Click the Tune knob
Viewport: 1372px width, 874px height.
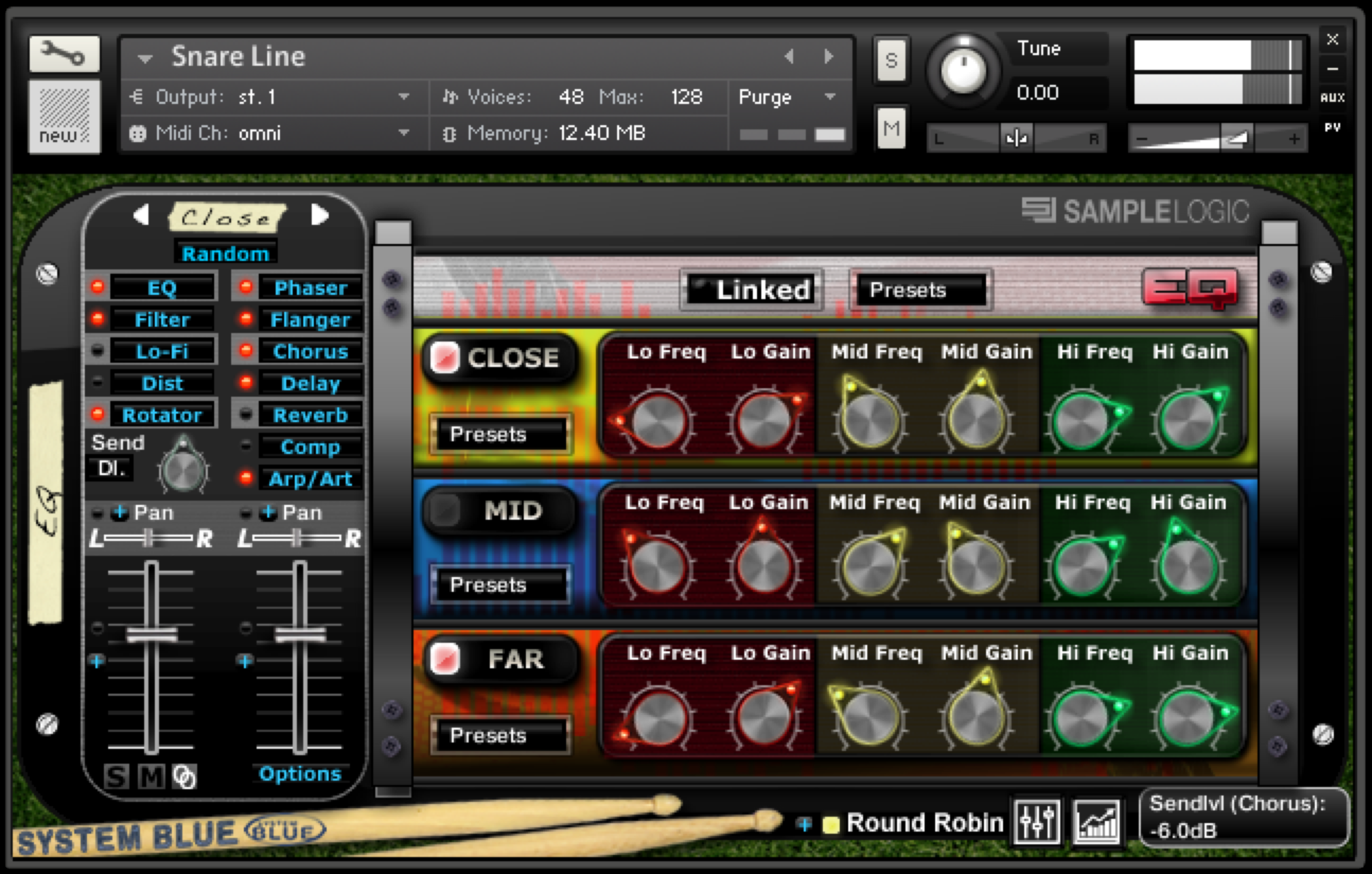click(x=963, y=71)
